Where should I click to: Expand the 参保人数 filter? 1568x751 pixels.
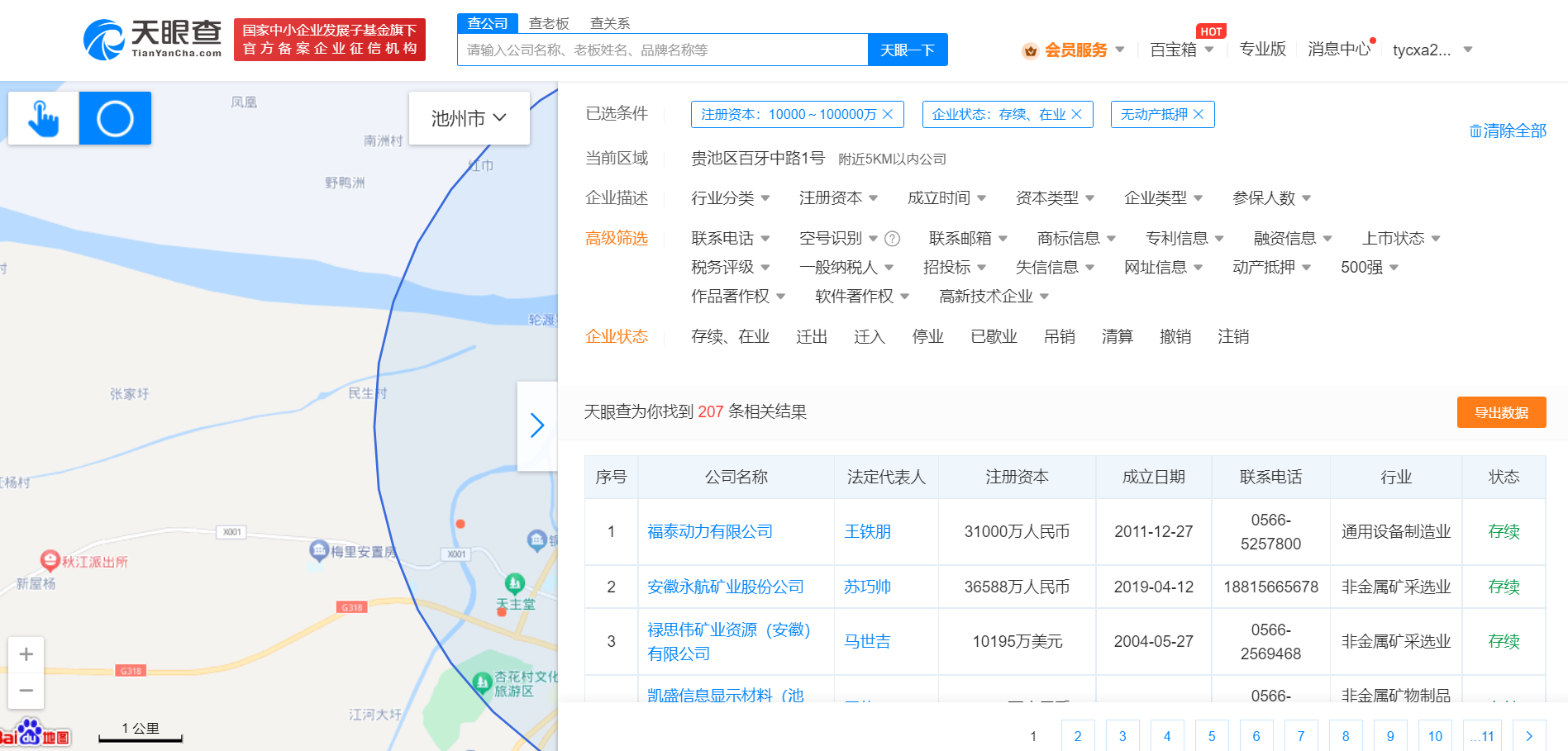tap(1271, 198)
